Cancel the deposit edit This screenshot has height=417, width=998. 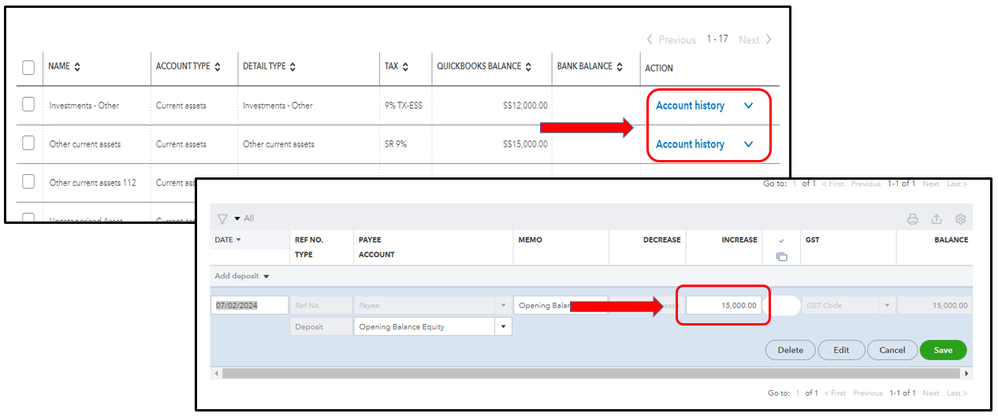coord(892,350)
